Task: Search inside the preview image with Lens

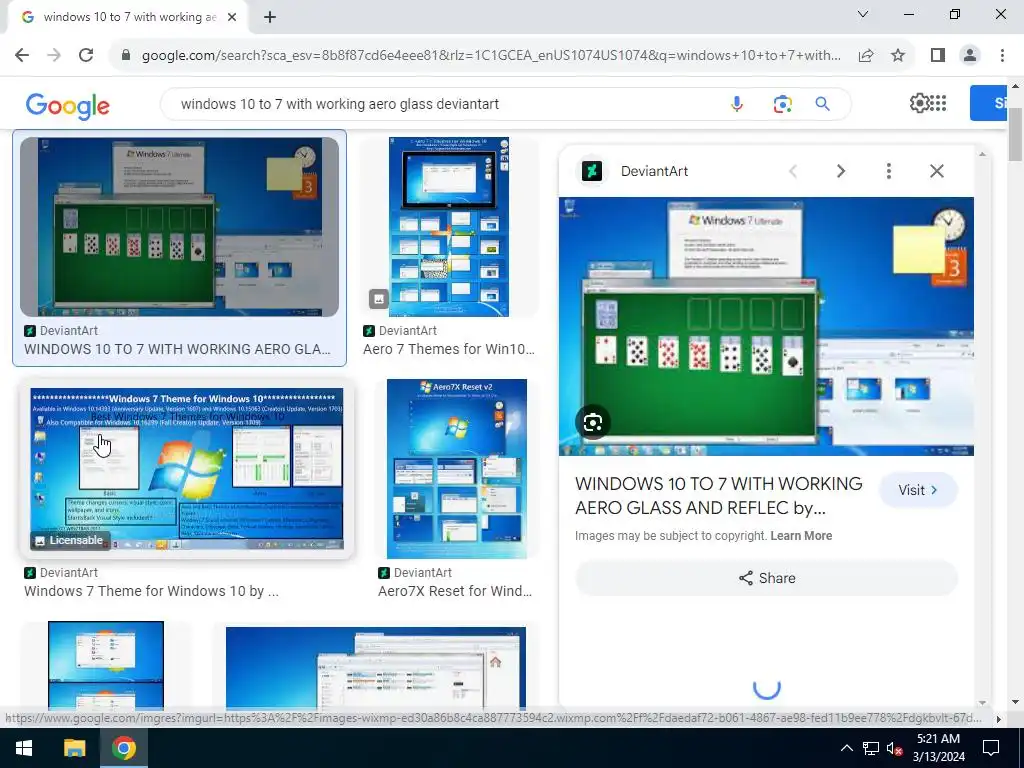Action: click(x=593, y=423)
